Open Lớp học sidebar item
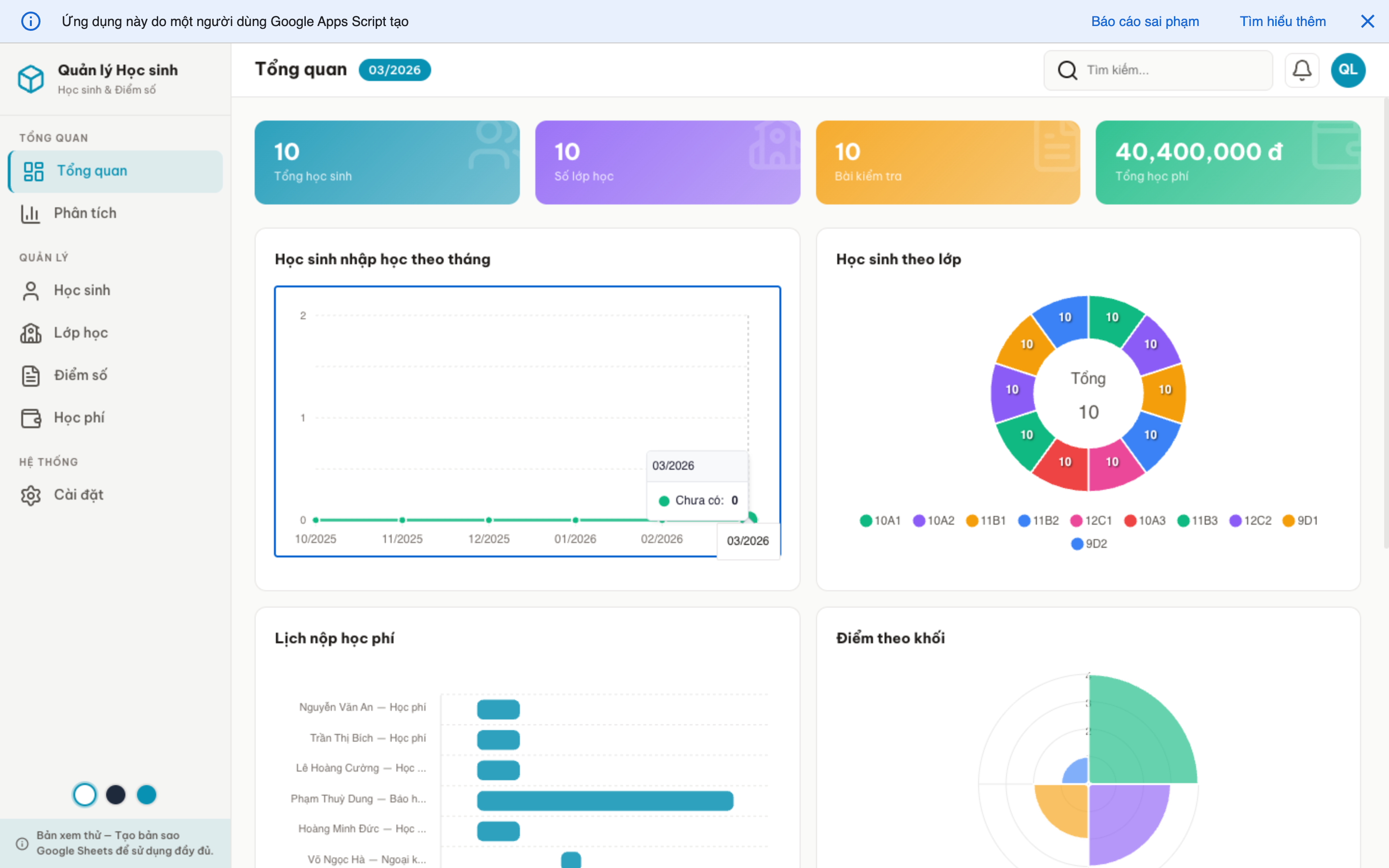Screen dimensions: 1389x868 (x=81, y=332)
